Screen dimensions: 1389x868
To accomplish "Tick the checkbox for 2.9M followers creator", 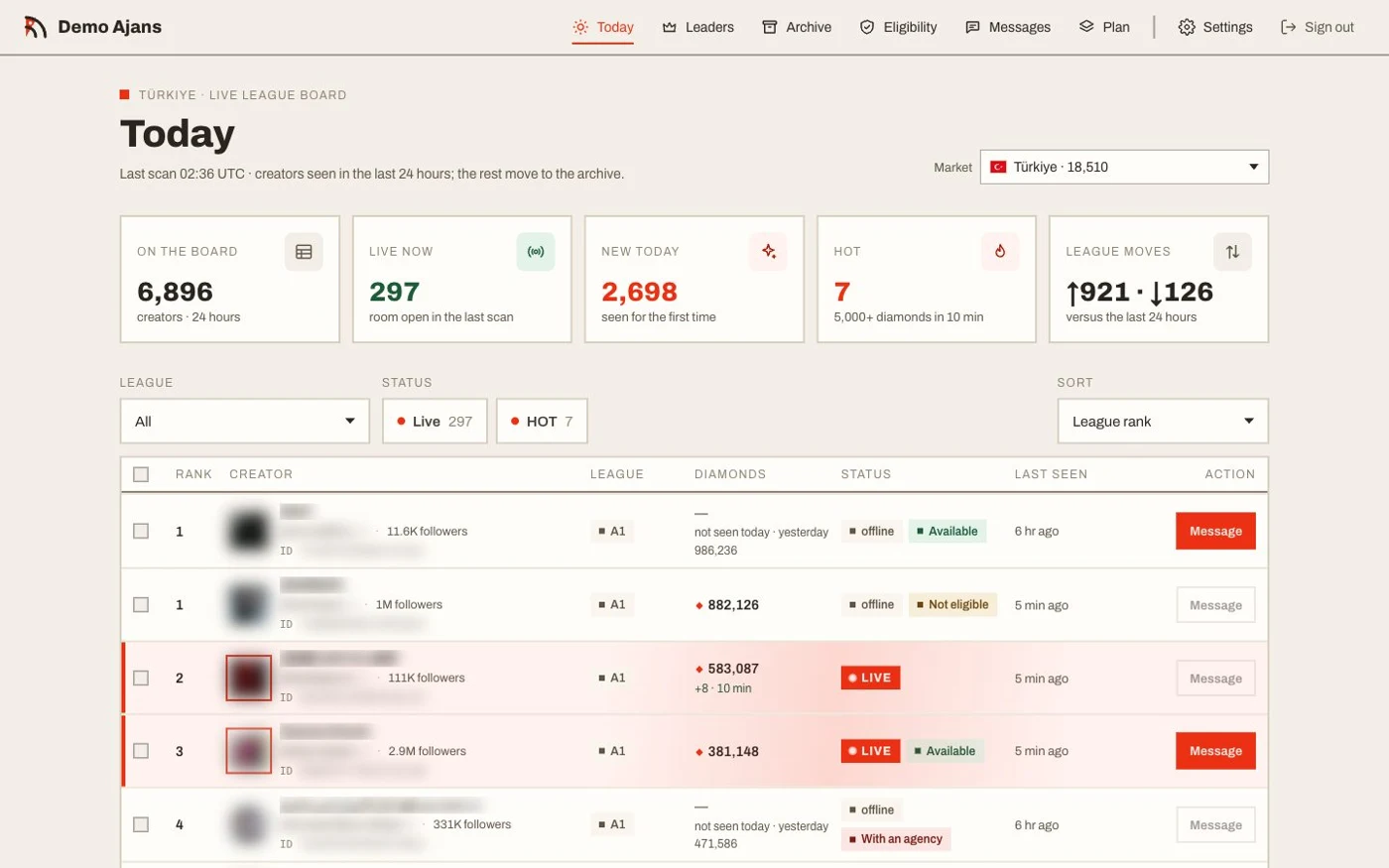I will pos(141,751).
